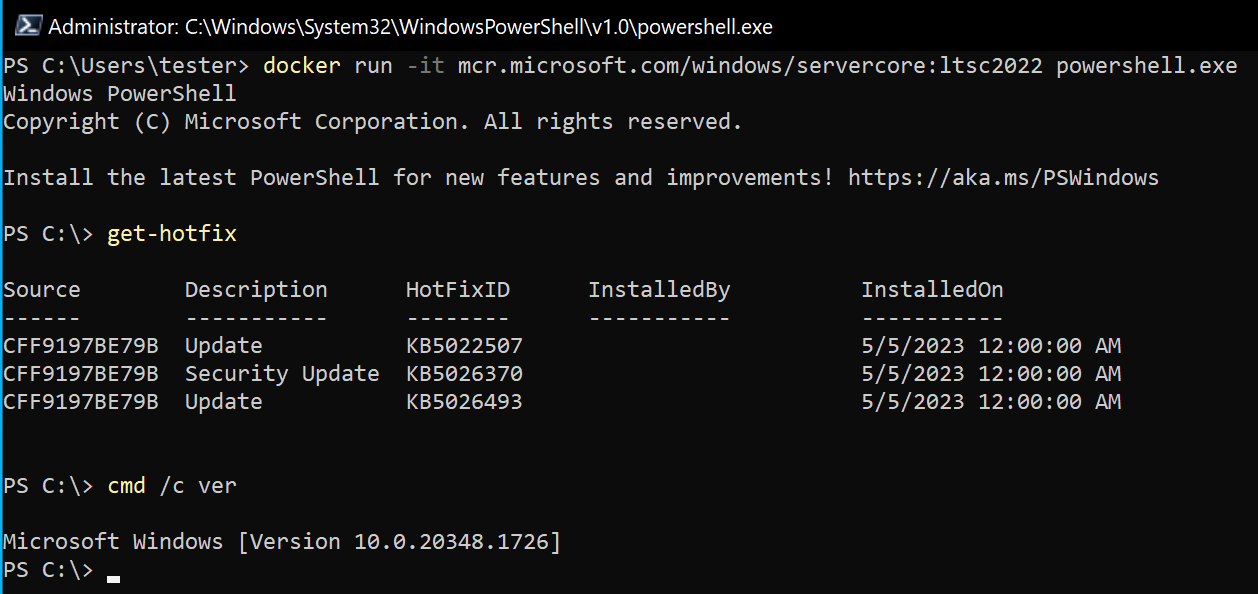Screen dimensions: 1258x594
Task: Click the Description column header
Action: click(255, 289)
